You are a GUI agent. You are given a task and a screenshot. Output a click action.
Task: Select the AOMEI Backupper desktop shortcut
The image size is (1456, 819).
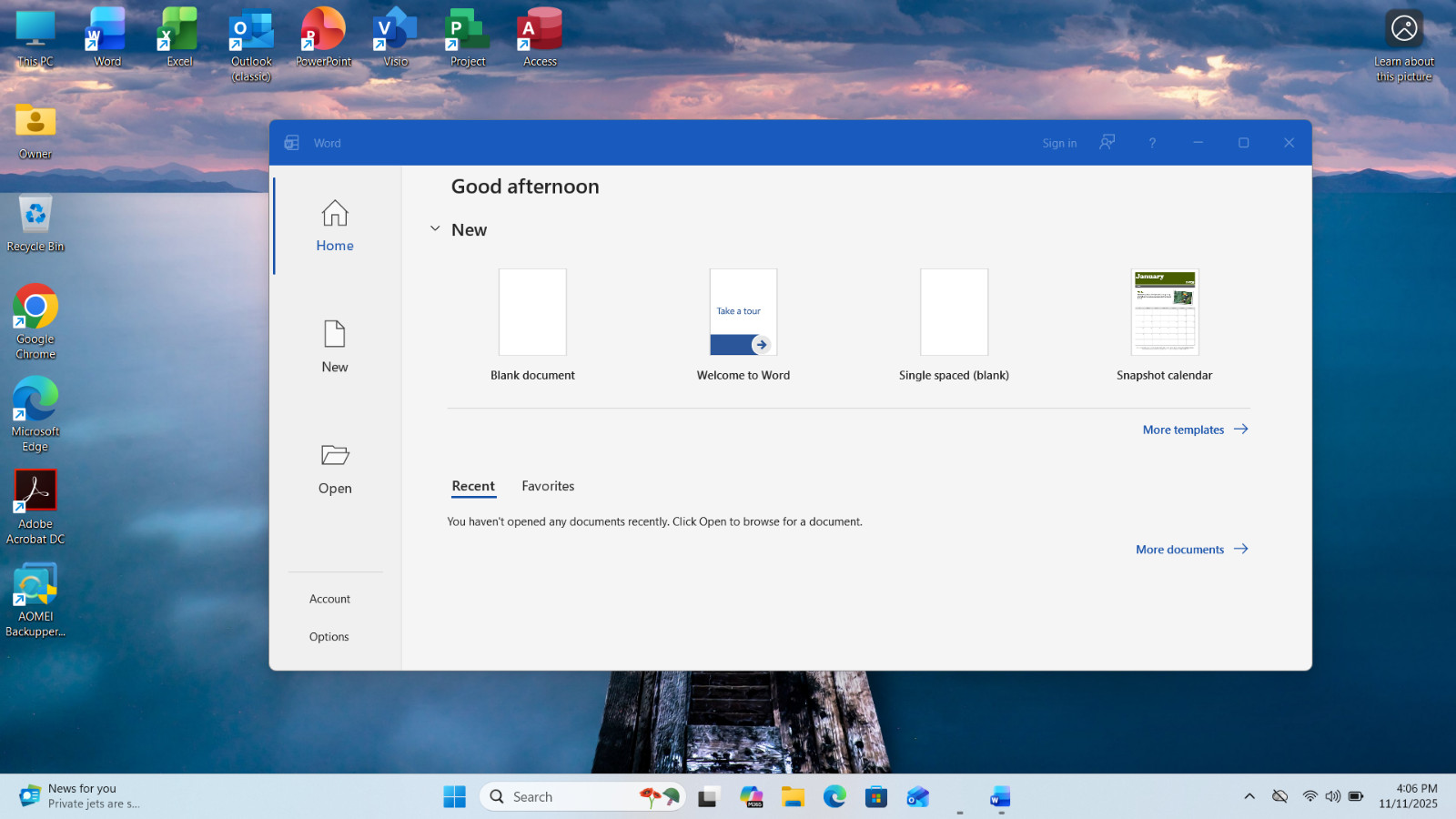point(35,600)
